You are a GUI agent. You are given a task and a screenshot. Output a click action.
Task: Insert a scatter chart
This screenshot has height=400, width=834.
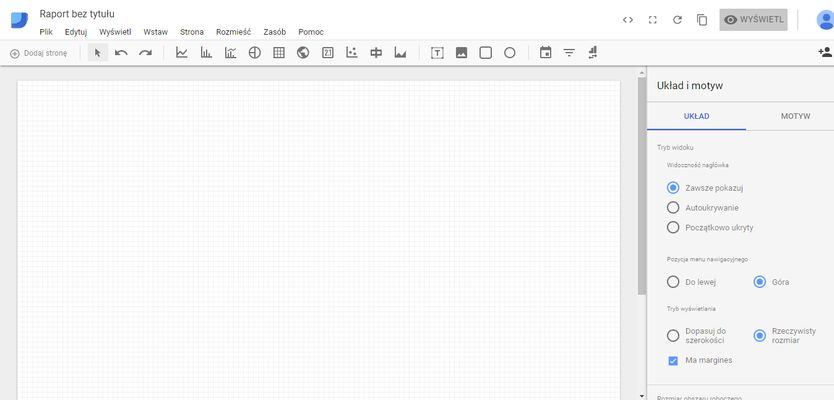click(352, 53)
